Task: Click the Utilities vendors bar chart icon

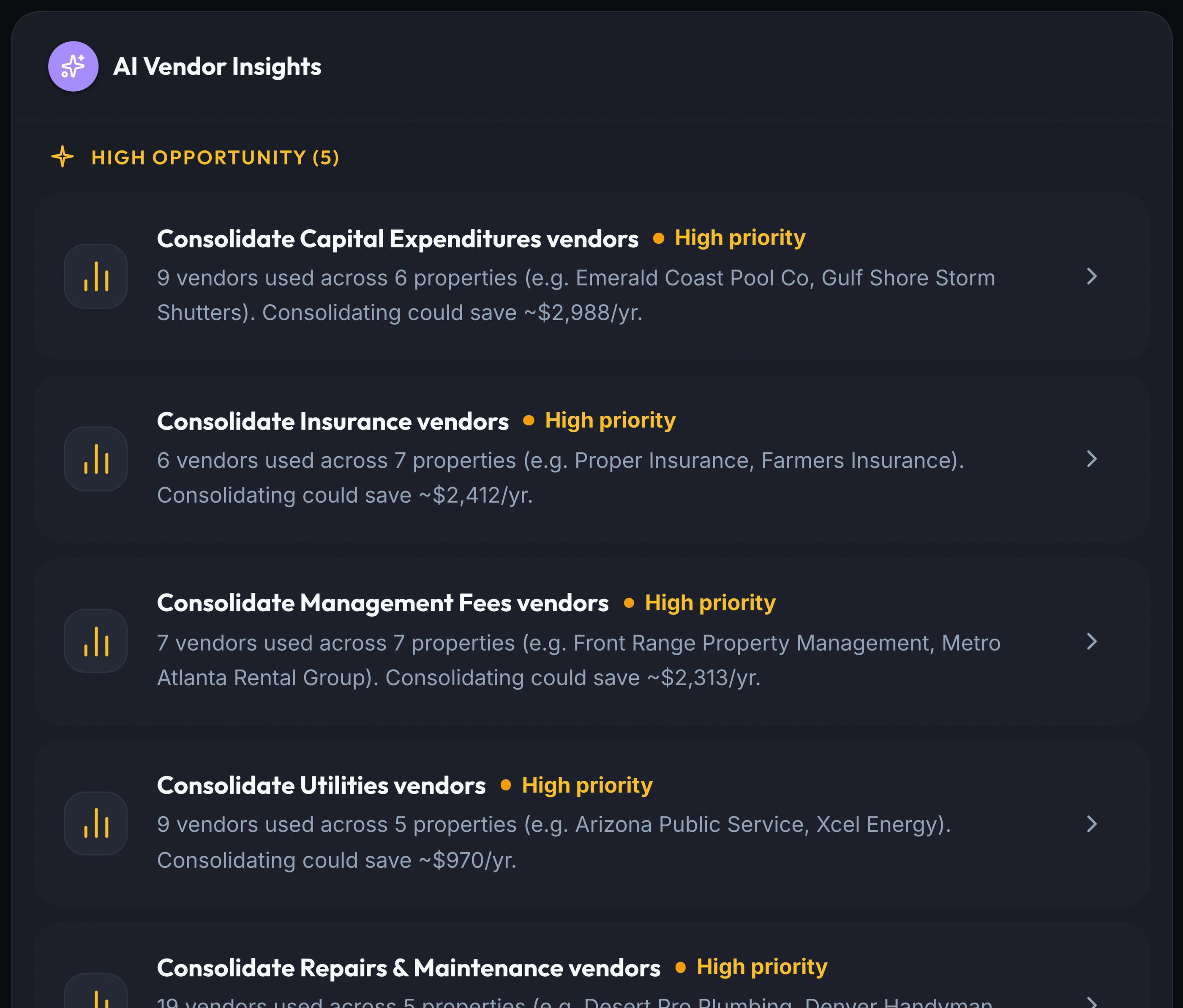Action: click(x=96, y=824)
